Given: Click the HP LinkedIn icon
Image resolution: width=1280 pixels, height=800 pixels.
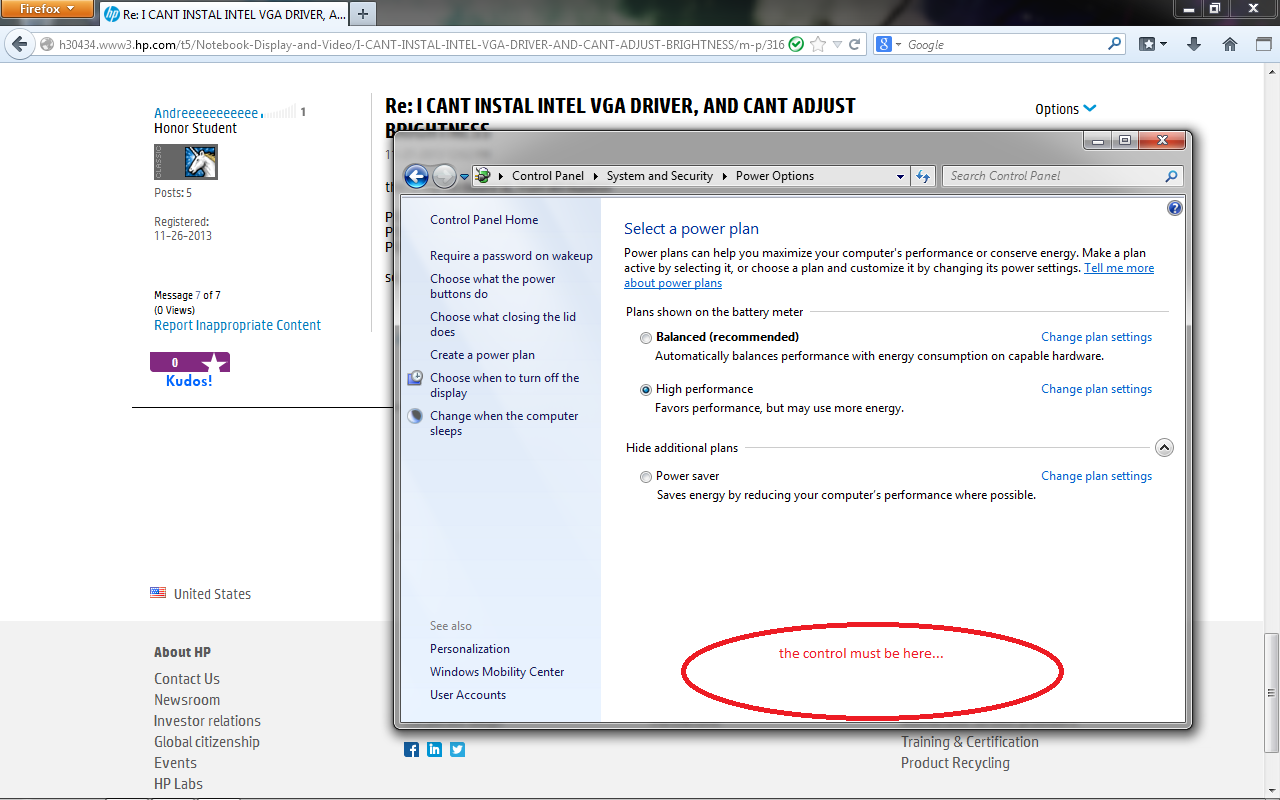Looking at the screenshot, I should point(434,749).
